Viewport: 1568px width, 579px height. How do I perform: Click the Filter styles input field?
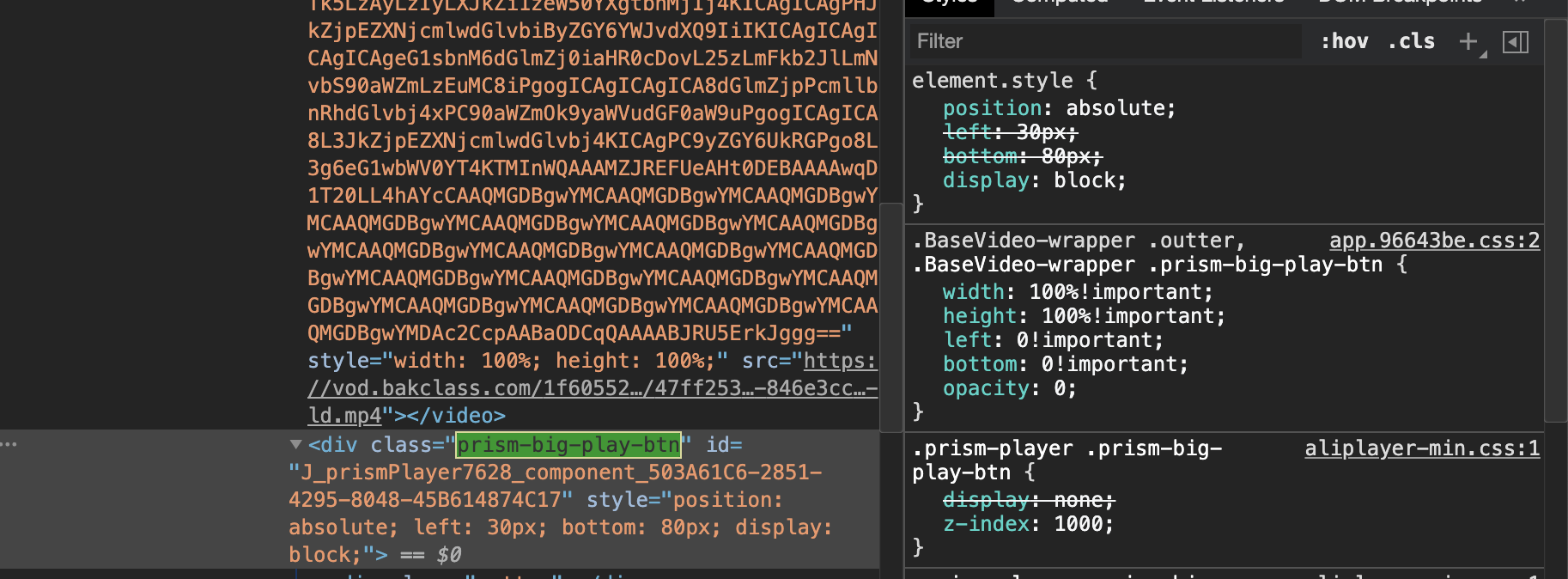(1106, 41)
